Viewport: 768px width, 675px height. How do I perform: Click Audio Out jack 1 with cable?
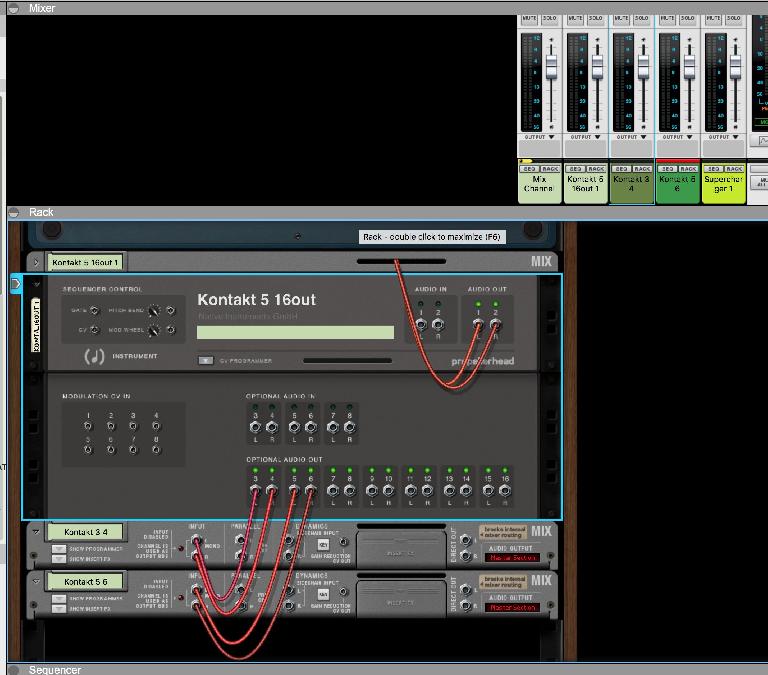click(x=478, y=324)
